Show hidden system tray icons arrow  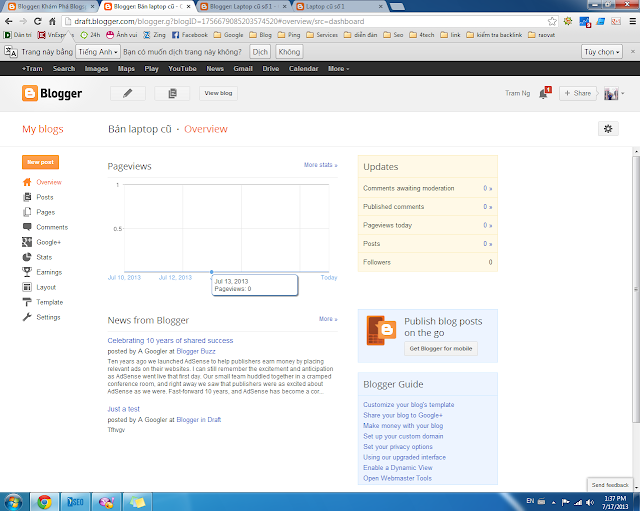(x=554, y=502)
